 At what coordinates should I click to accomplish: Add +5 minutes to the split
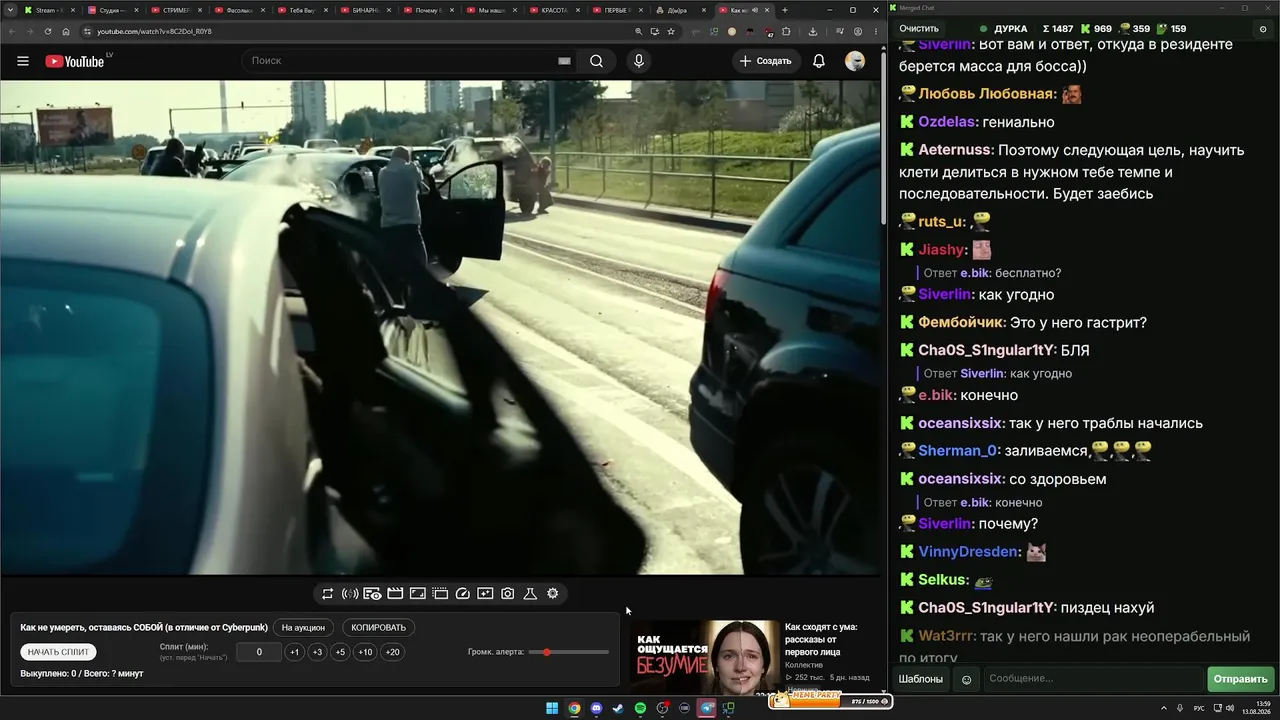pyautogui.click(x=340, y=652)
